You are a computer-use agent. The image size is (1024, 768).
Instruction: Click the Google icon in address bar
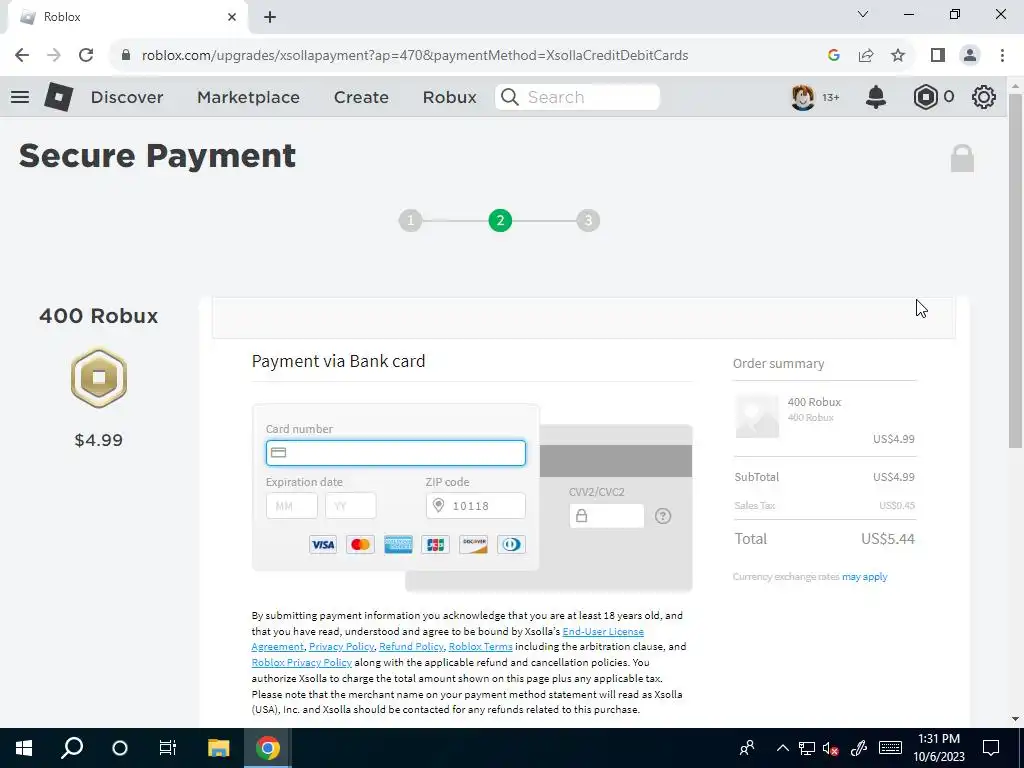833,55
